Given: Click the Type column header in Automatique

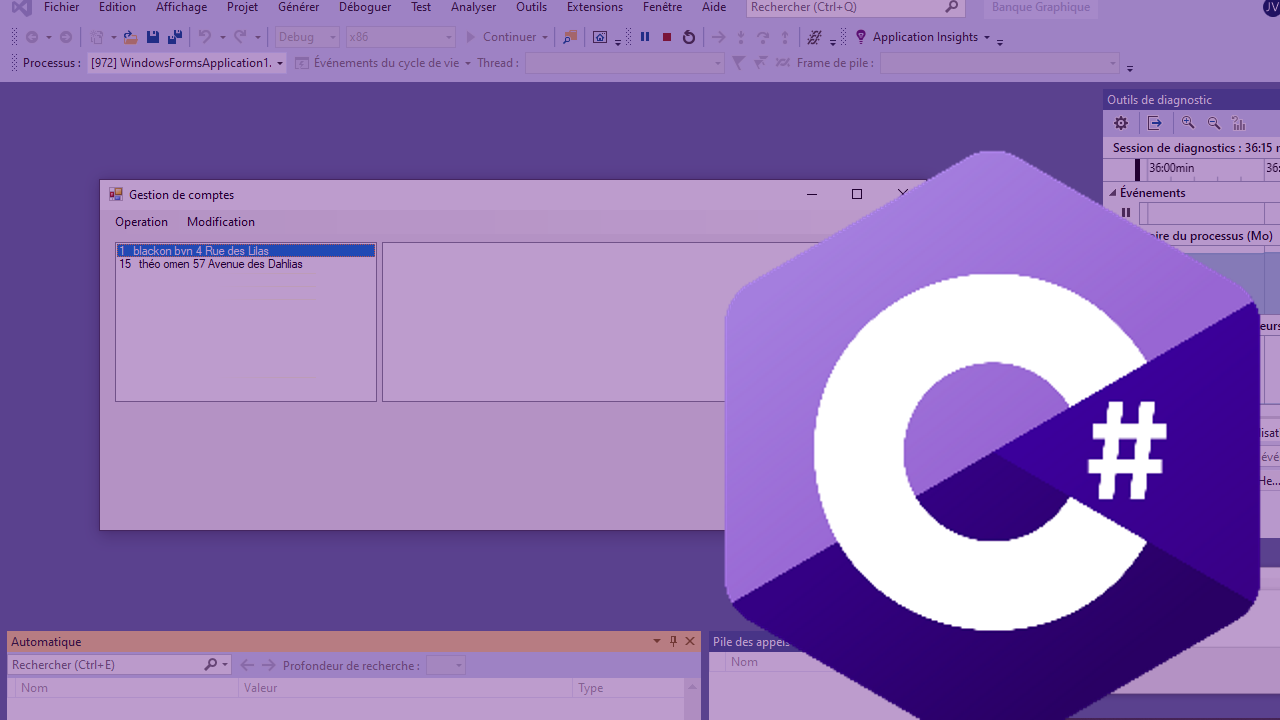Looking at the screenshot, I should point(628,688).
